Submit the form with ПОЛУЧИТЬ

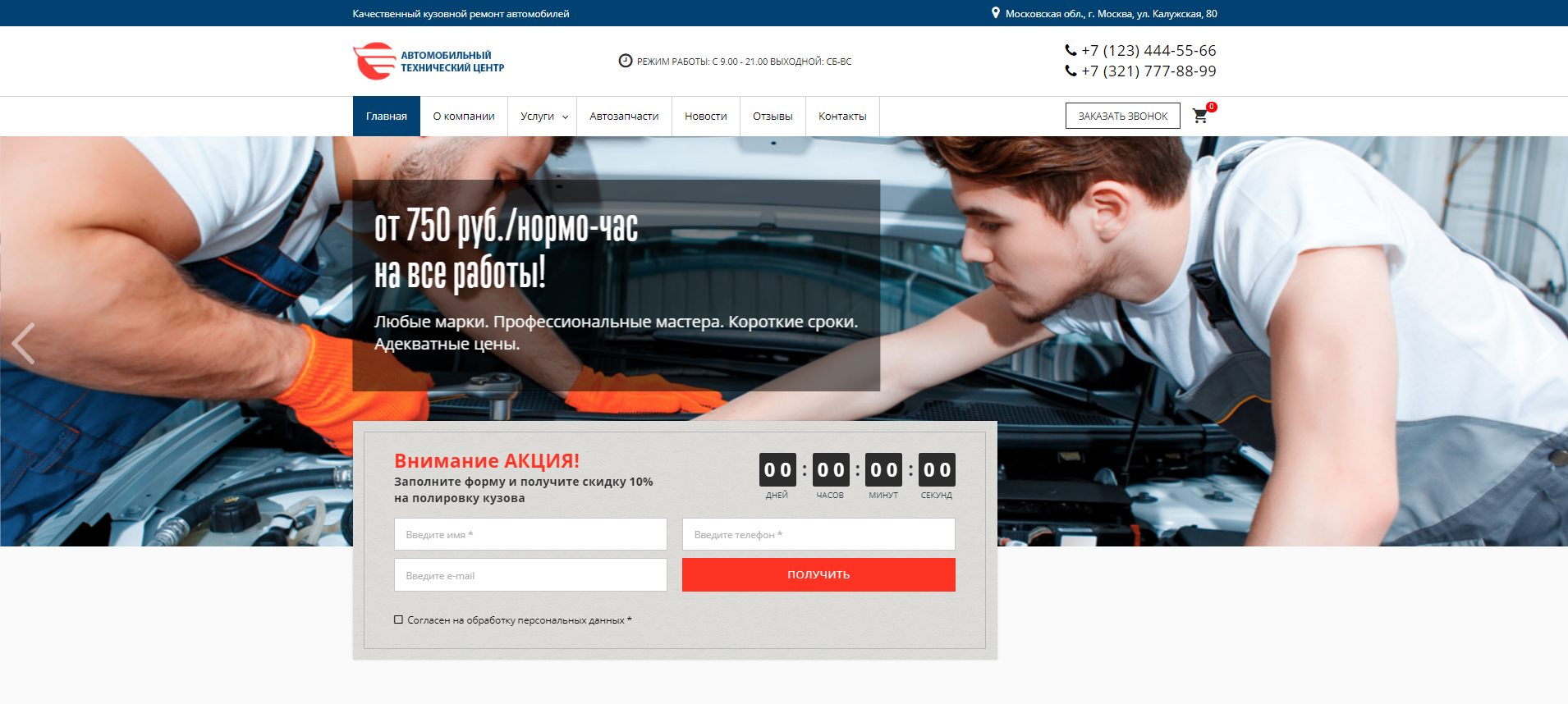818,574
